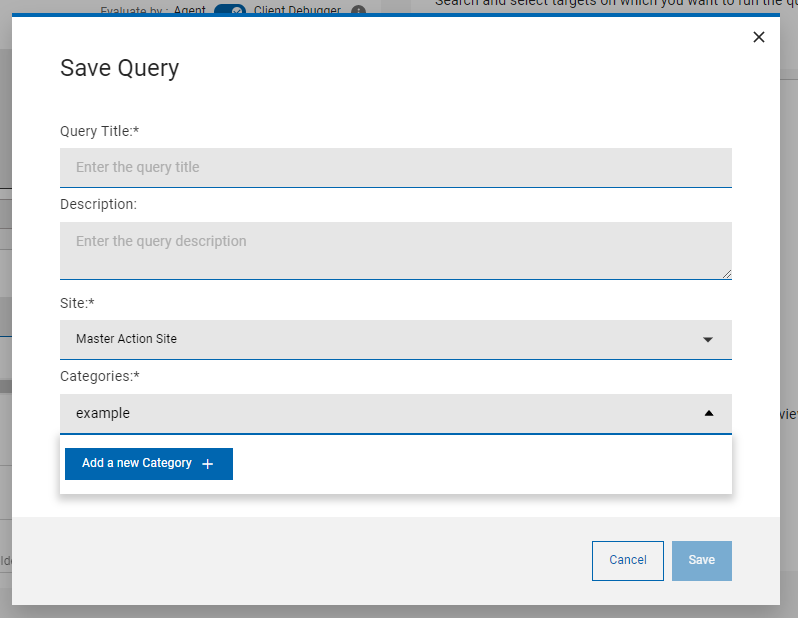The width and height of the screenshot is (798, 618).
Task: Click the Categories field showing example
Action: pyautogui.click(x=380, y=413)
